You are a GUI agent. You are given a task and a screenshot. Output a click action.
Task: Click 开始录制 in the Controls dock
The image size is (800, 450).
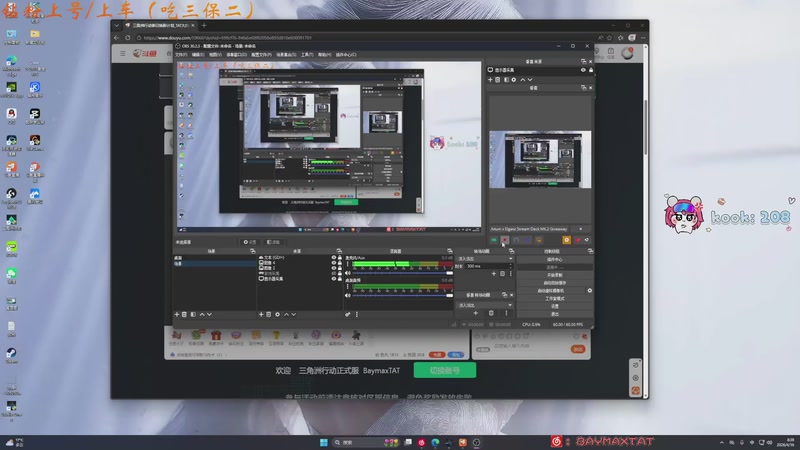(x=555, y=275)
